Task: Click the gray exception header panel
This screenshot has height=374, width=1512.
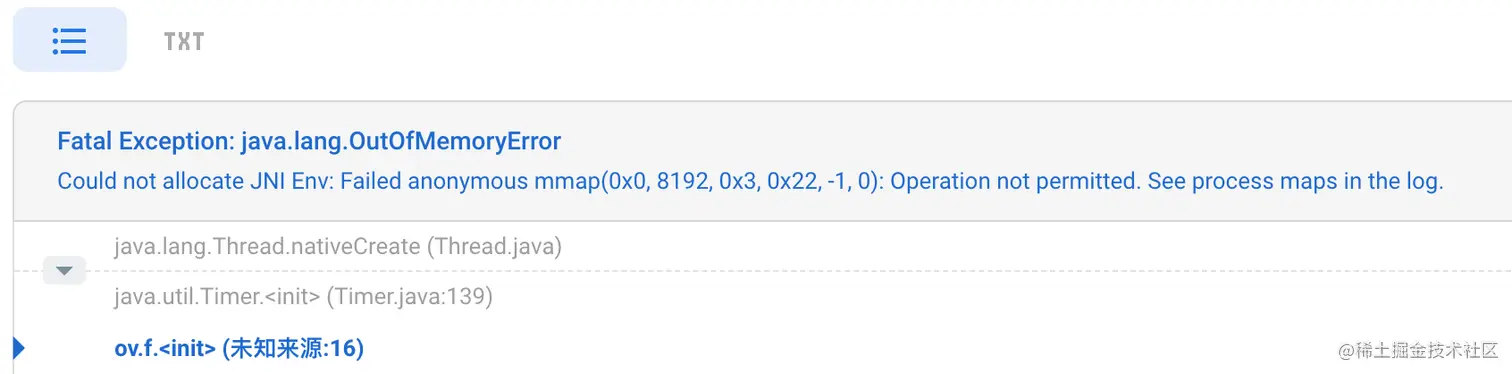Action: pyautogui.click(x=762, y=161)
